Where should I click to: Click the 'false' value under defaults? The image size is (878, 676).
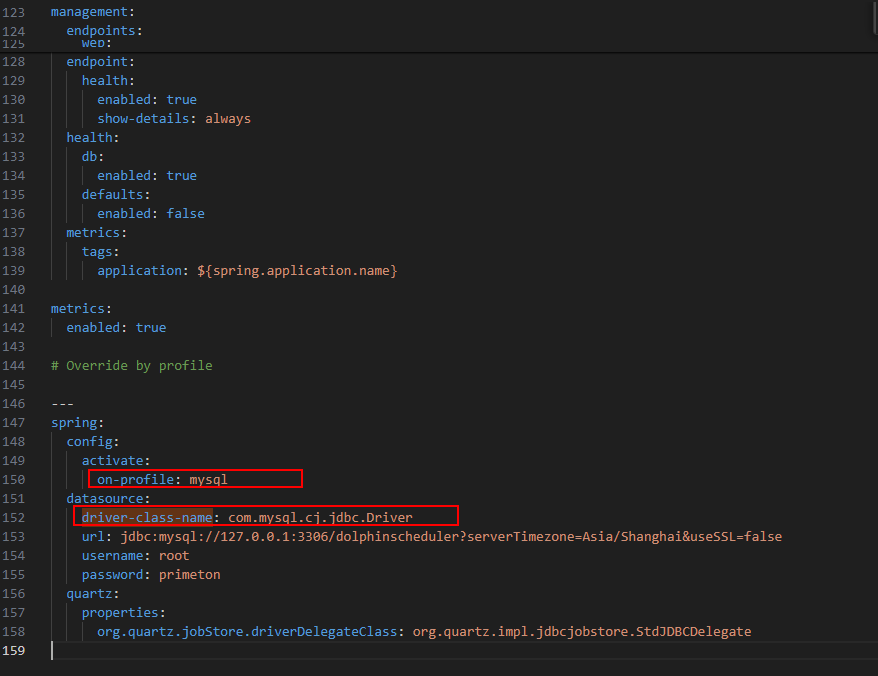click(185, 214)
